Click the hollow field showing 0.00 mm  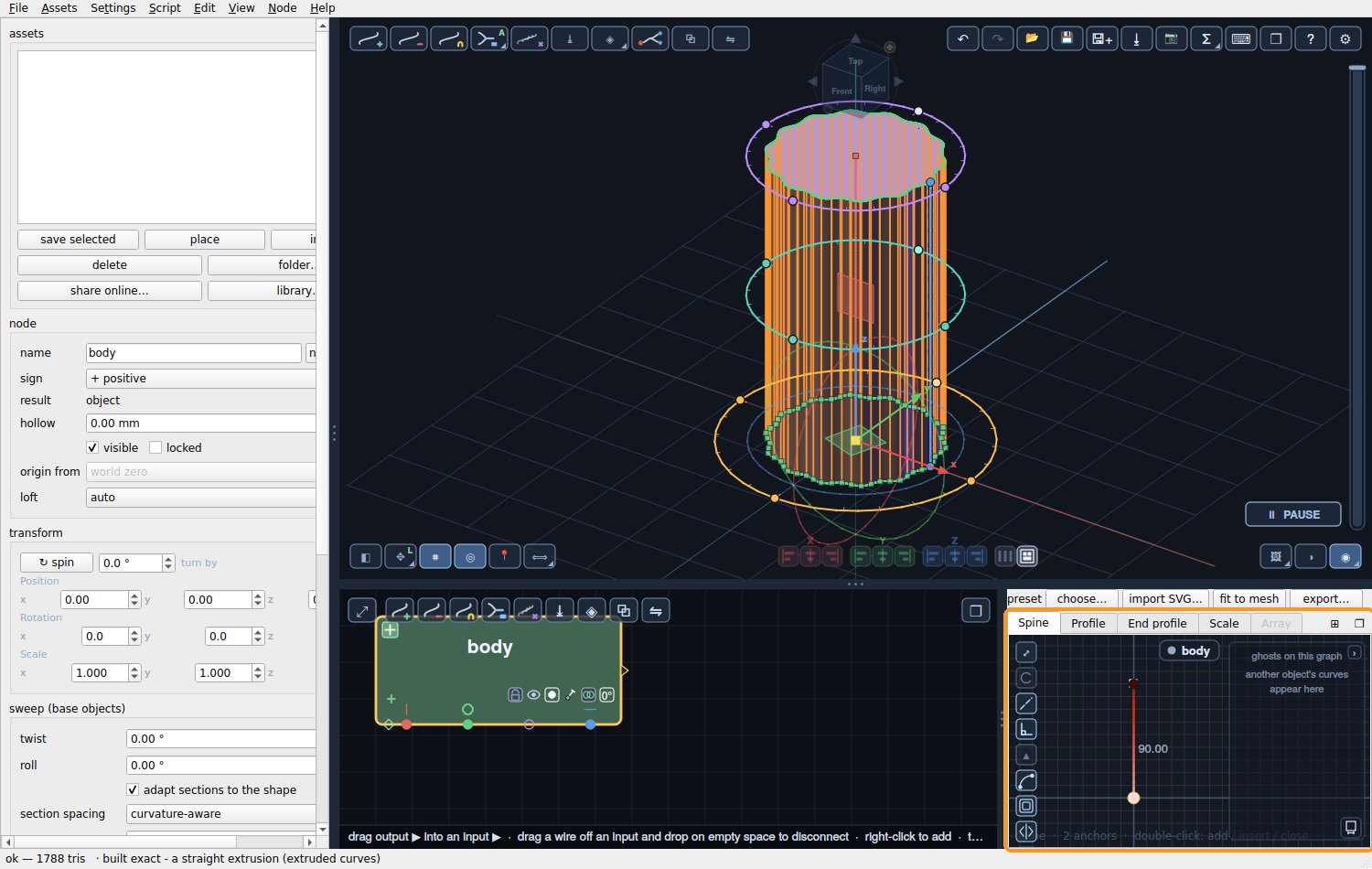pos(200,423)
